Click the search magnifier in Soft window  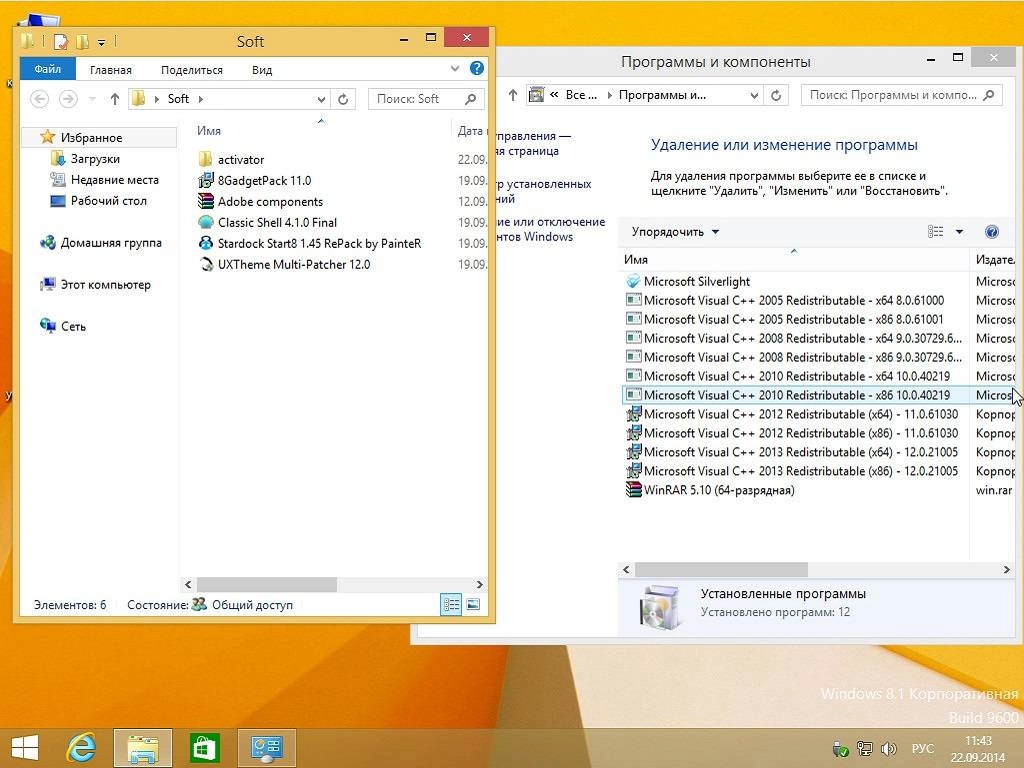coord(470,99)
